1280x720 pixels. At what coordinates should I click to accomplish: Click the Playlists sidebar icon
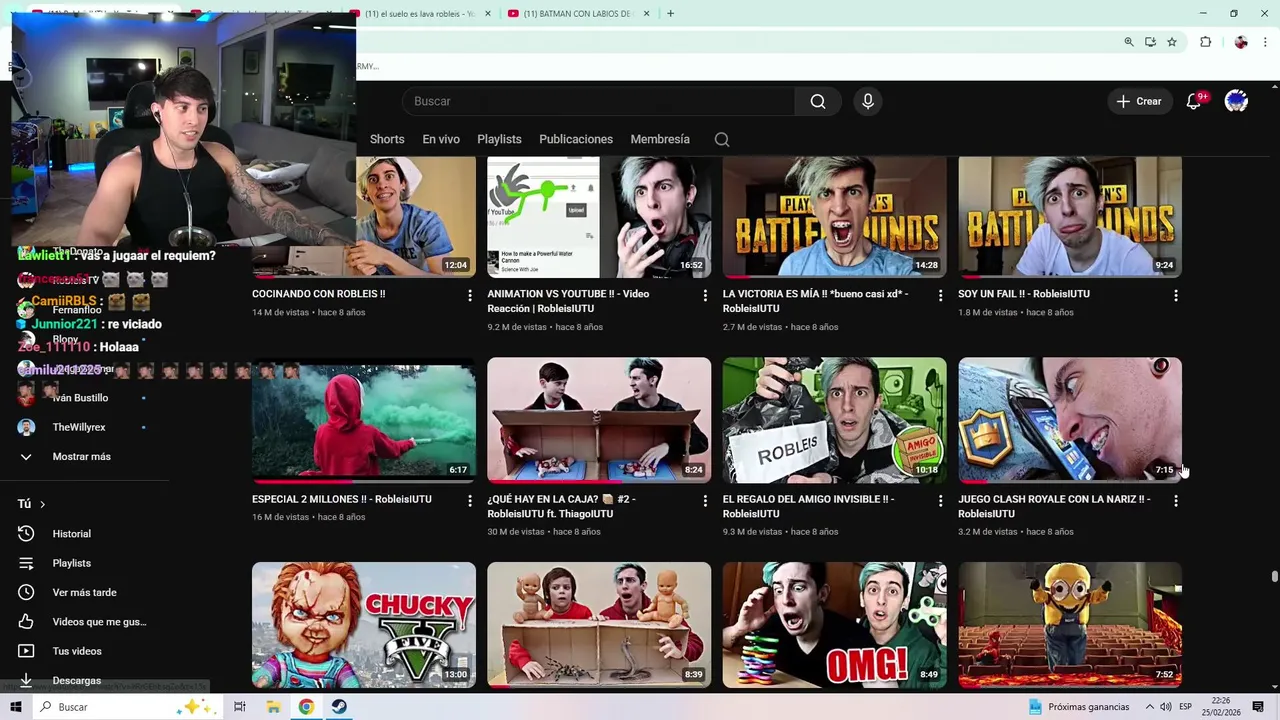coord(26,563)
